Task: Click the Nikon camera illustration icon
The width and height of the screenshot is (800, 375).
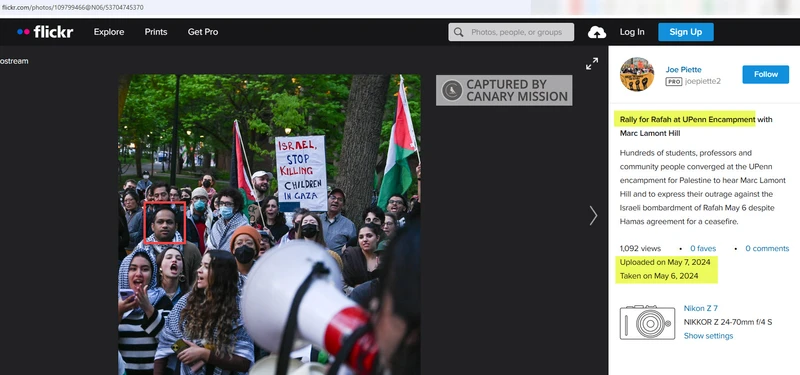Action: pos(647,322)
